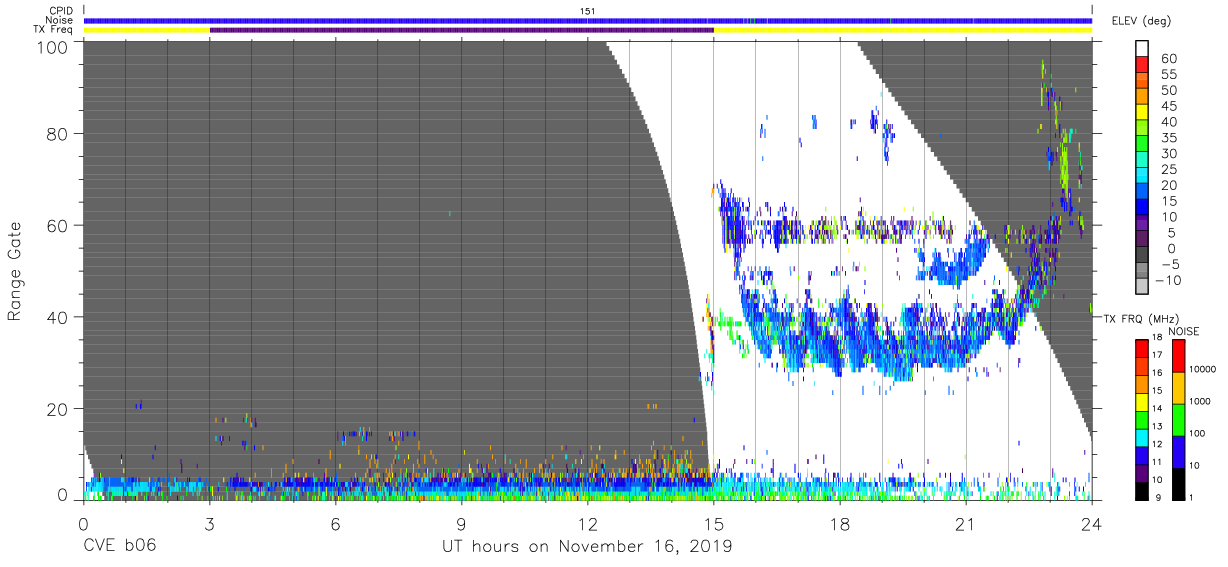Viewport: 1228px width, 567px height.
Task: Click the UT hours axis label '12'
Action: click(x=588, y=525)
